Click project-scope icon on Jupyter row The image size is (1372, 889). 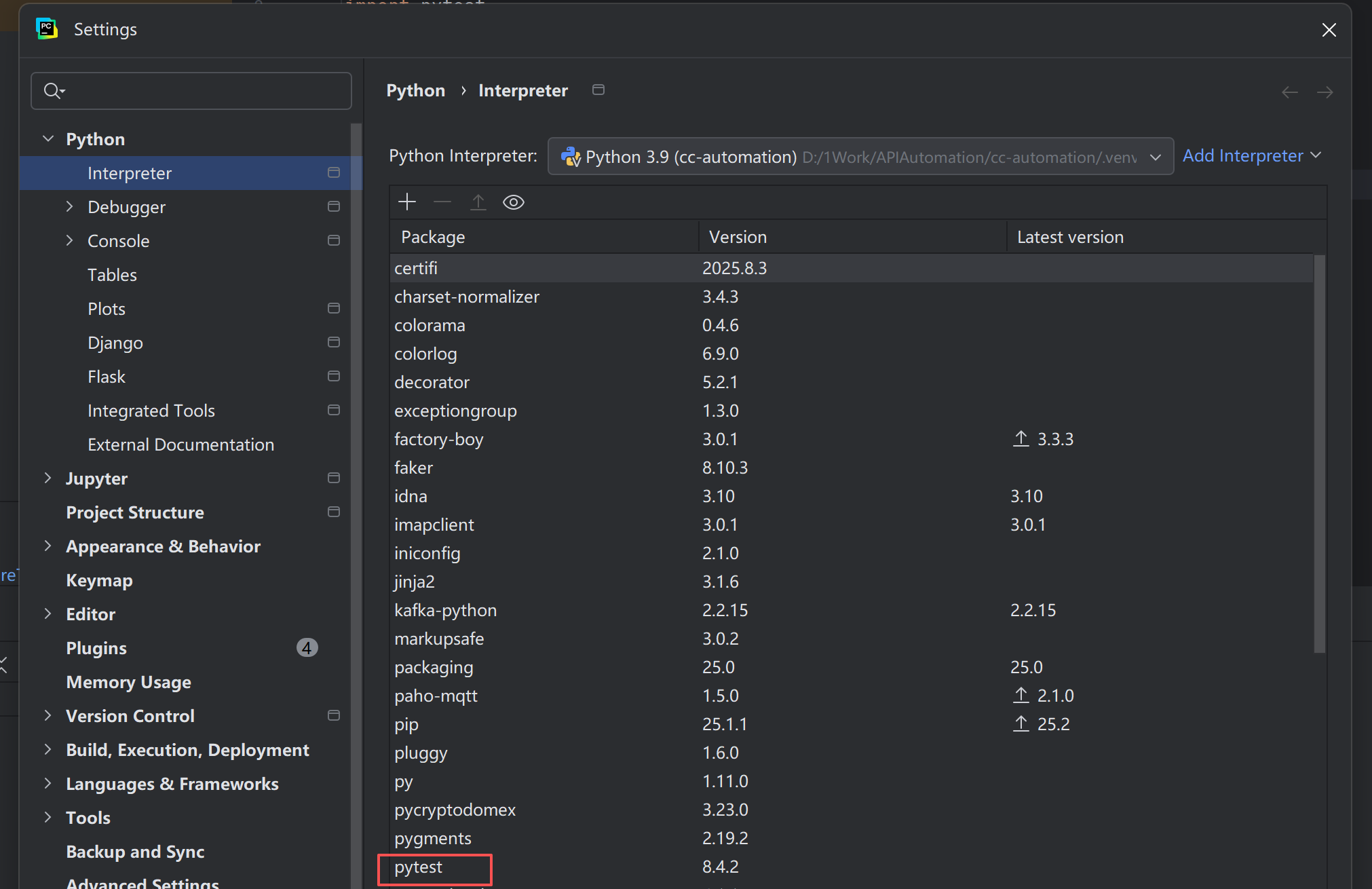coord(333,478)
